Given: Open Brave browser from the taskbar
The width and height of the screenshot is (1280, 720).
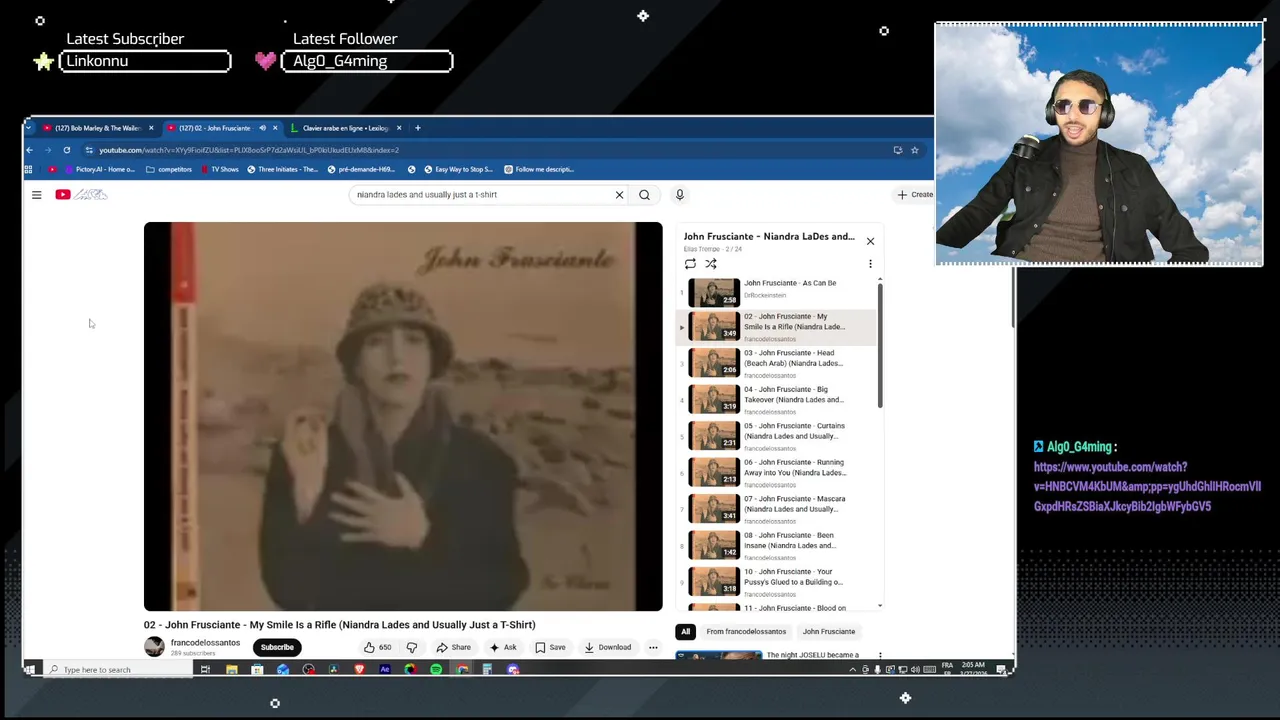Looking at the screenshot, I should click(359, 670).
